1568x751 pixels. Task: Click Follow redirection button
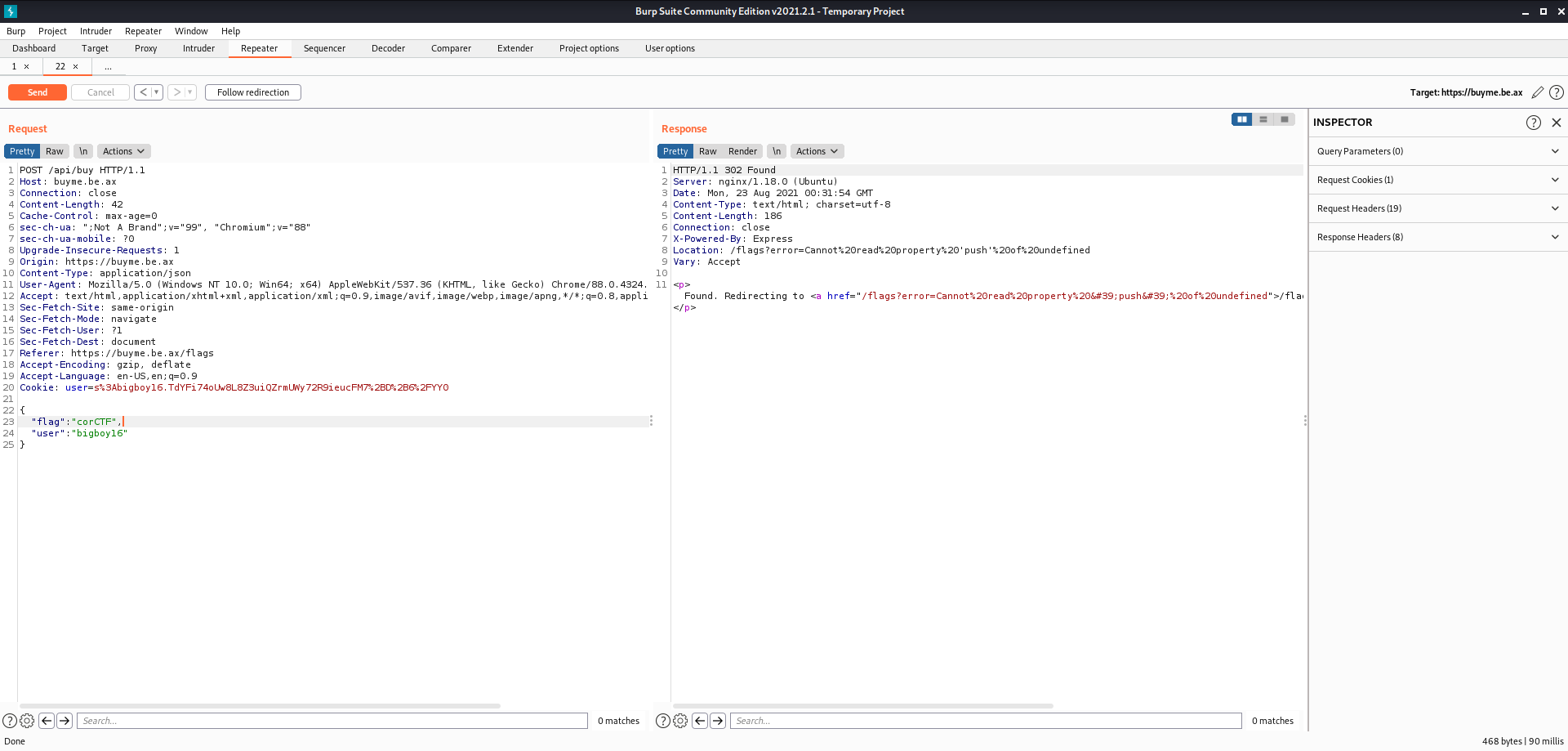point(253,92)
